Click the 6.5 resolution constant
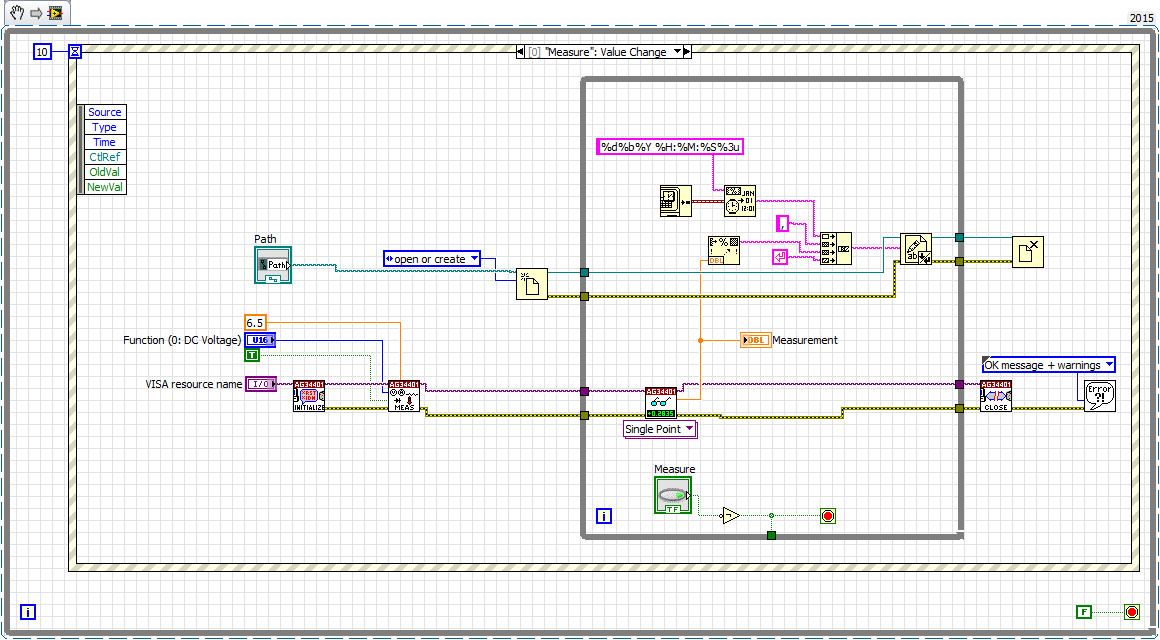The image size is (1160, 640). click(x=254, y=323)
